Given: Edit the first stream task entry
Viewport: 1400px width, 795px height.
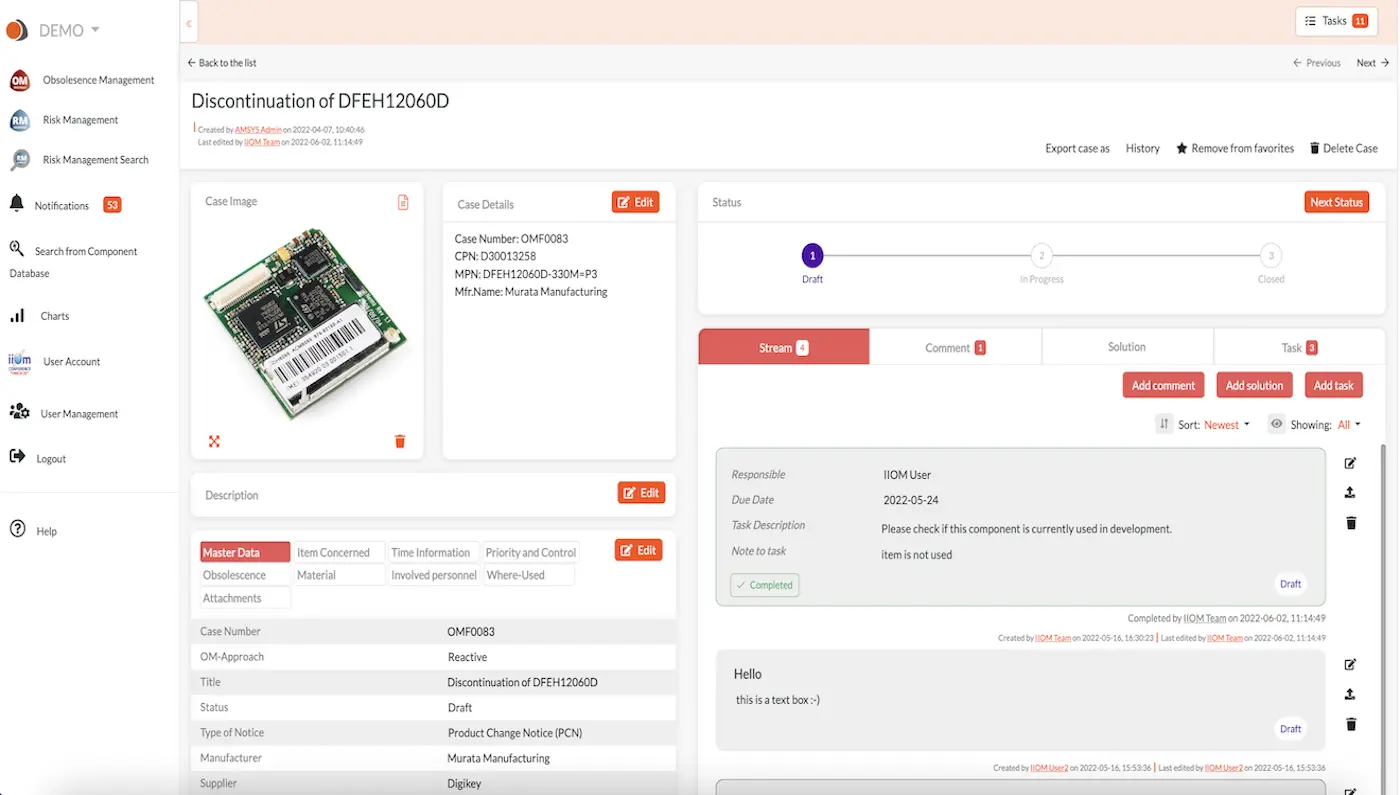Looking at the screenshot, I should pyautogui.click(x=1350, y=463).
